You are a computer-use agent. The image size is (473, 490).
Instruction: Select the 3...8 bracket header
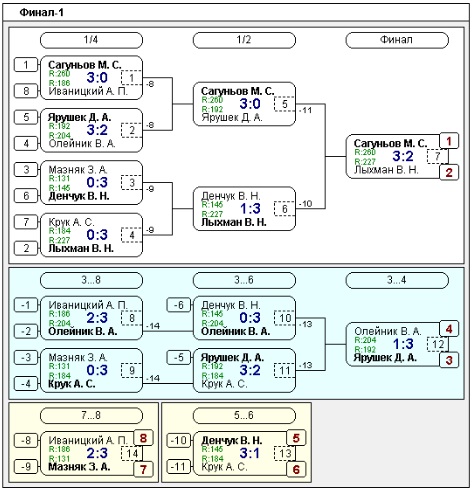91,280
